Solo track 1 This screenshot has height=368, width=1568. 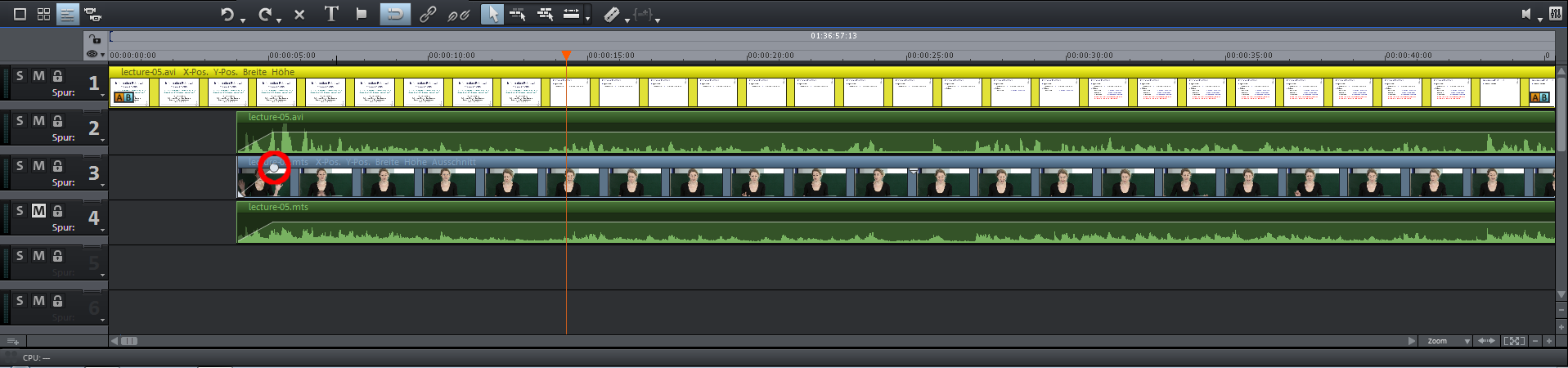[x=20, y=75]
